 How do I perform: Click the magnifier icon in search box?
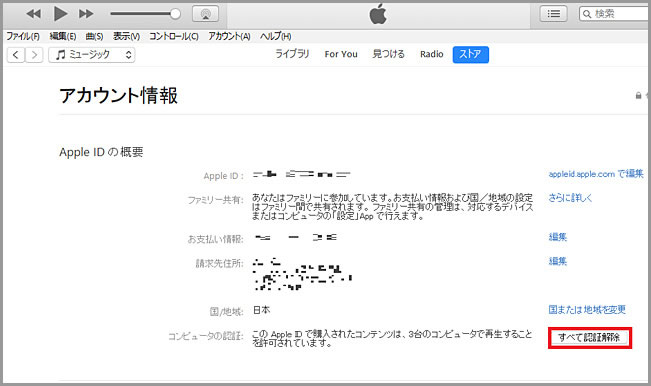587,14
